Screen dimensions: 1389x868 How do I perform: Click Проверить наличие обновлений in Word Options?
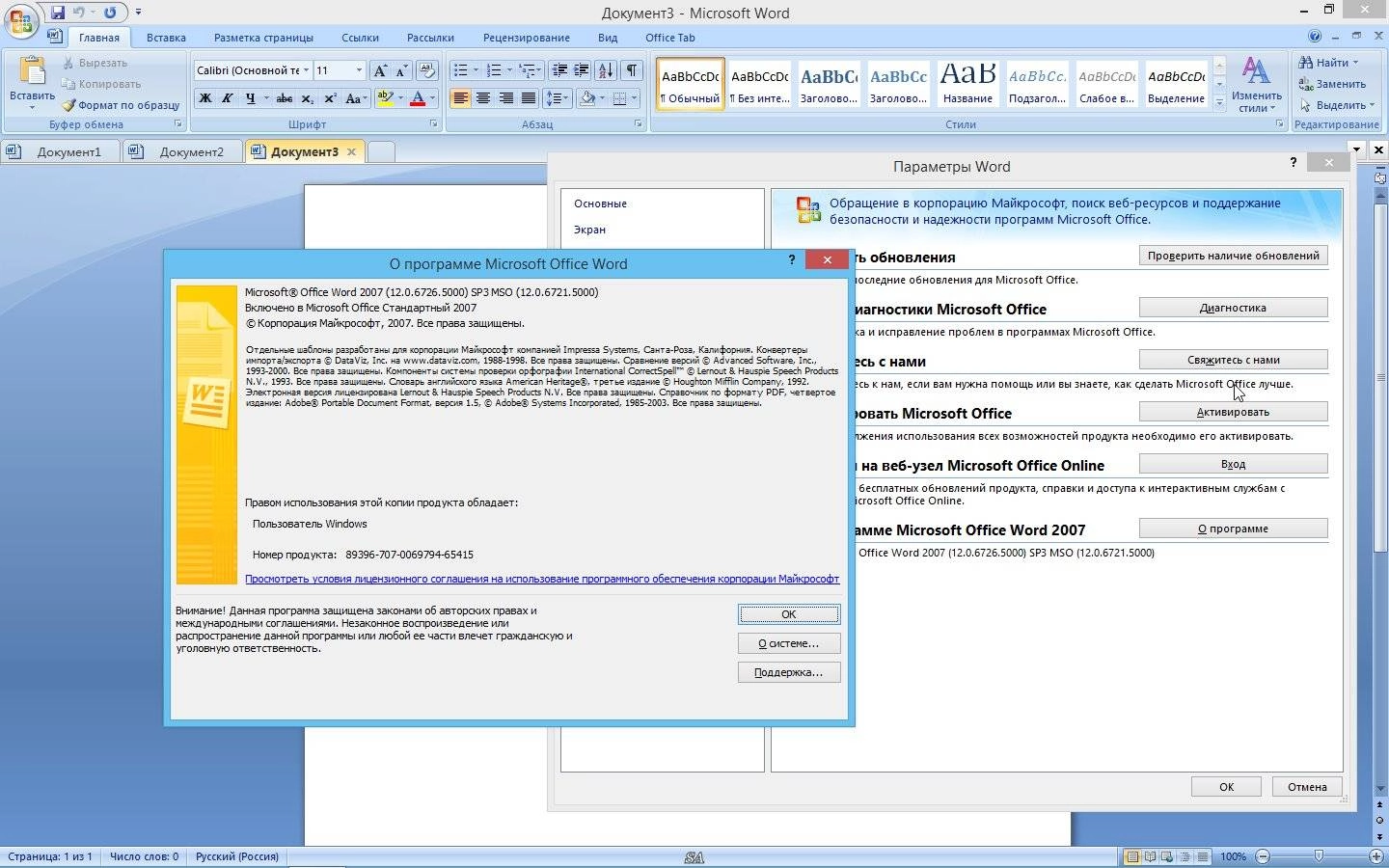tap(1233, 256)
